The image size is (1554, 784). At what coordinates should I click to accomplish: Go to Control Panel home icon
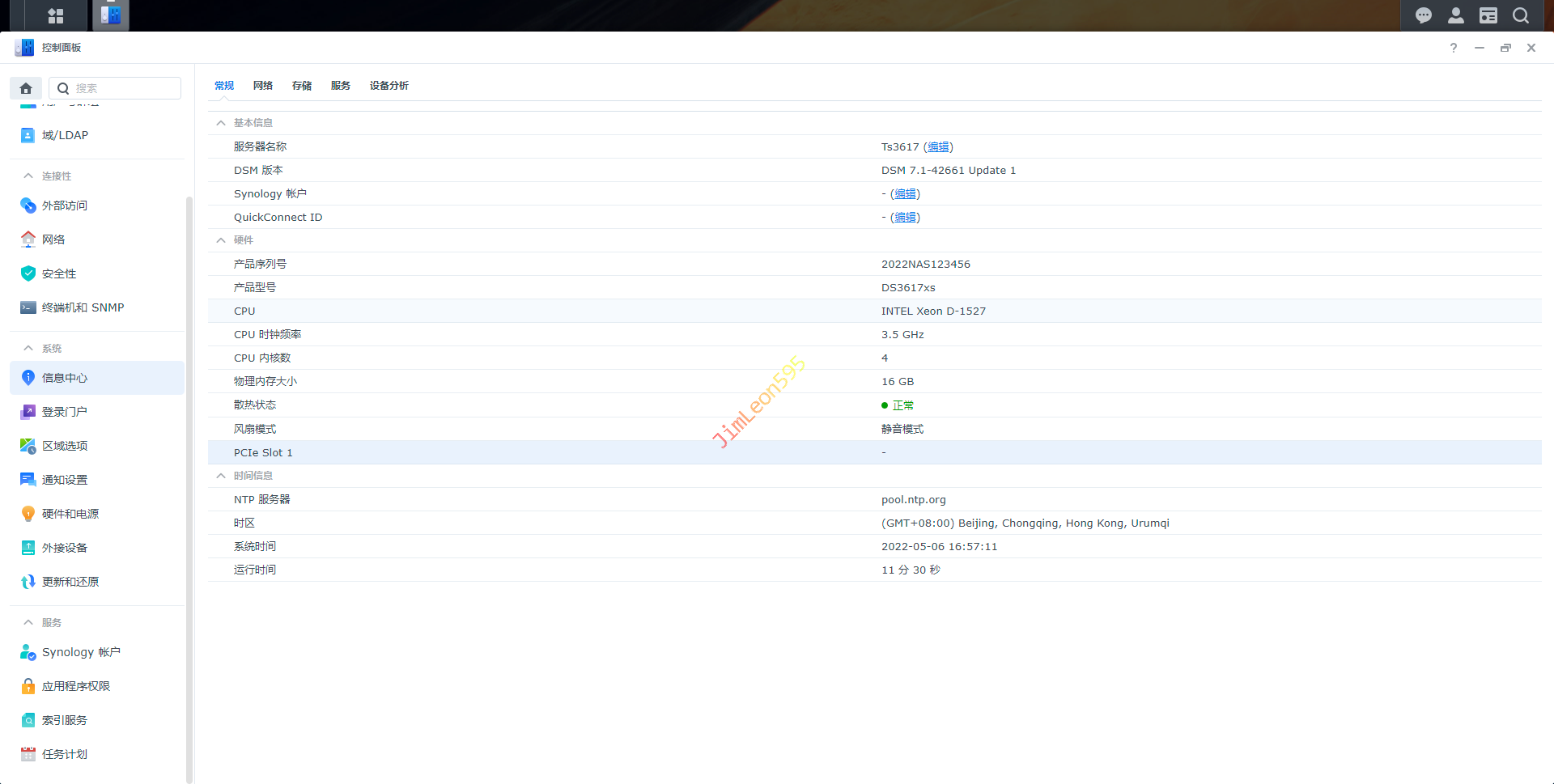tap(26, 88)
